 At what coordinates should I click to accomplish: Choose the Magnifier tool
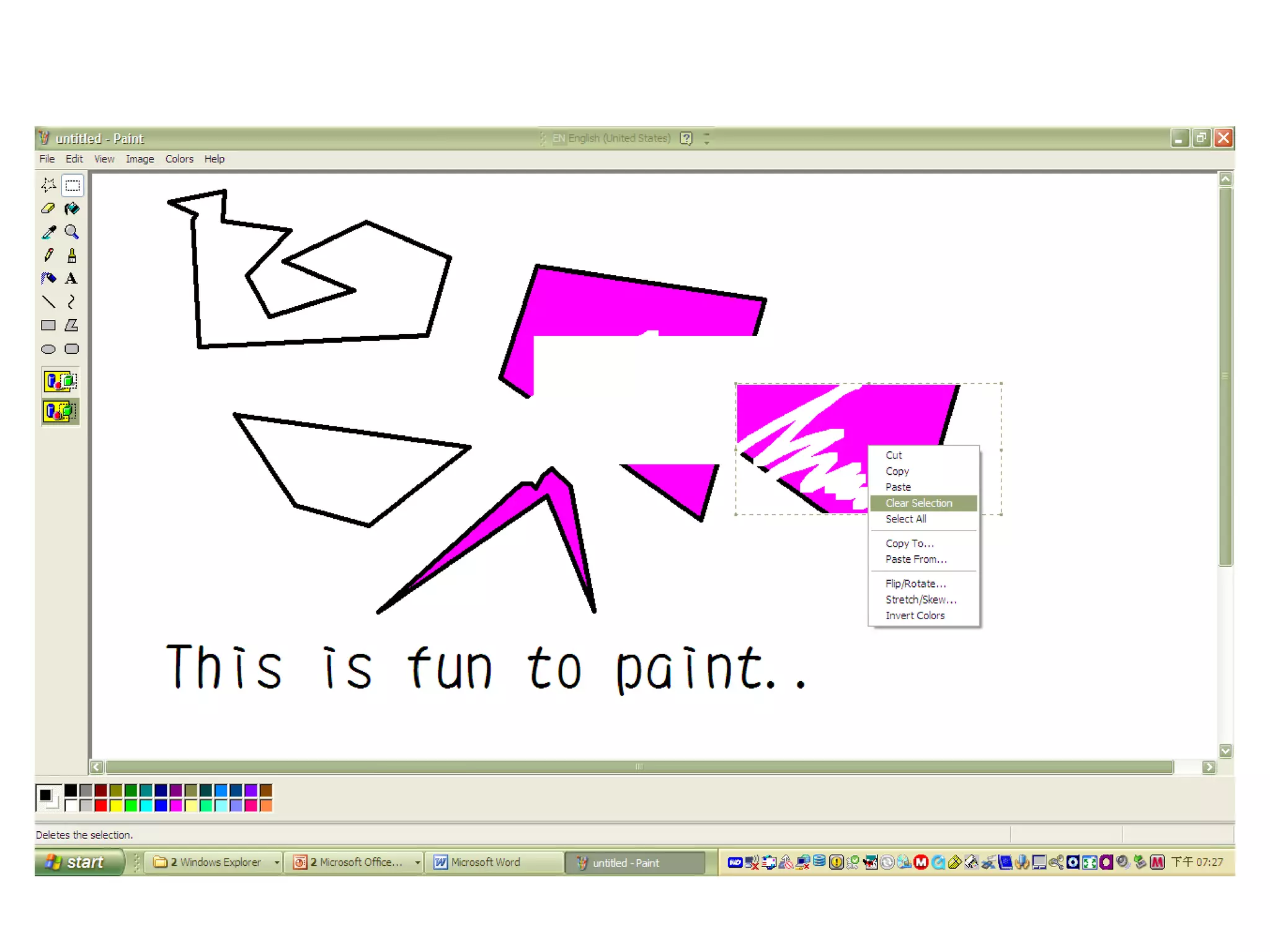[72, 232]
